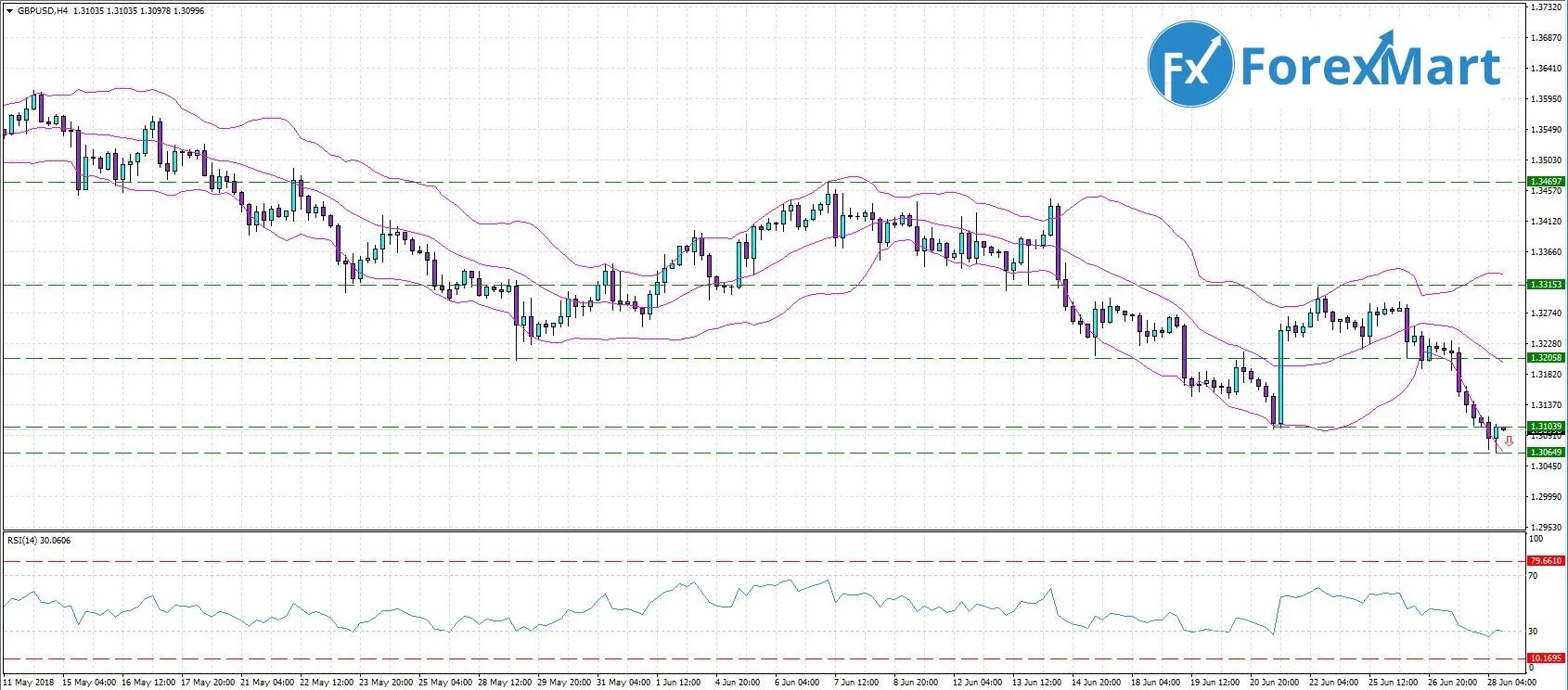Click the 1.29530 price axis value

[x=1545, y=528]
